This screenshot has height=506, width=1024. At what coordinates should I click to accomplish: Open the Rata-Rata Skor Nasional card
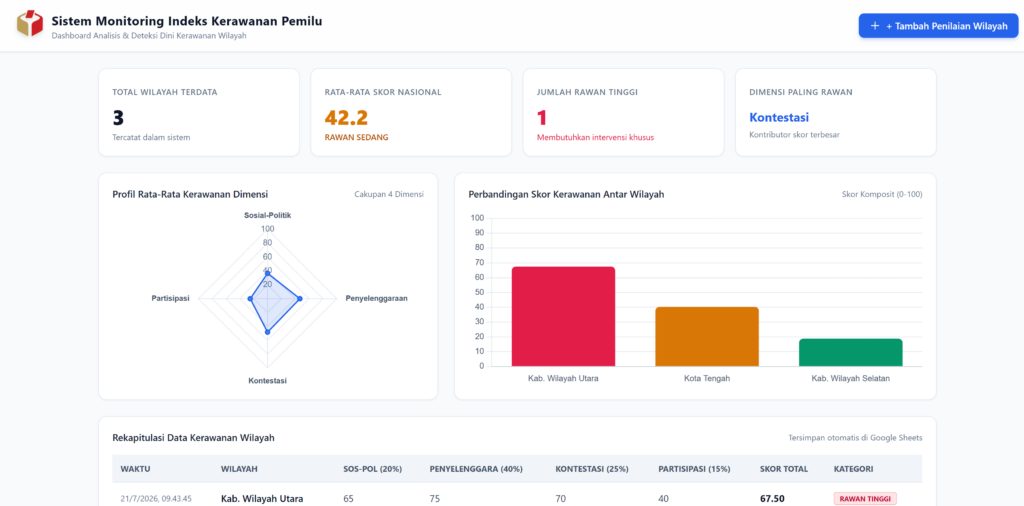point(411,112)
